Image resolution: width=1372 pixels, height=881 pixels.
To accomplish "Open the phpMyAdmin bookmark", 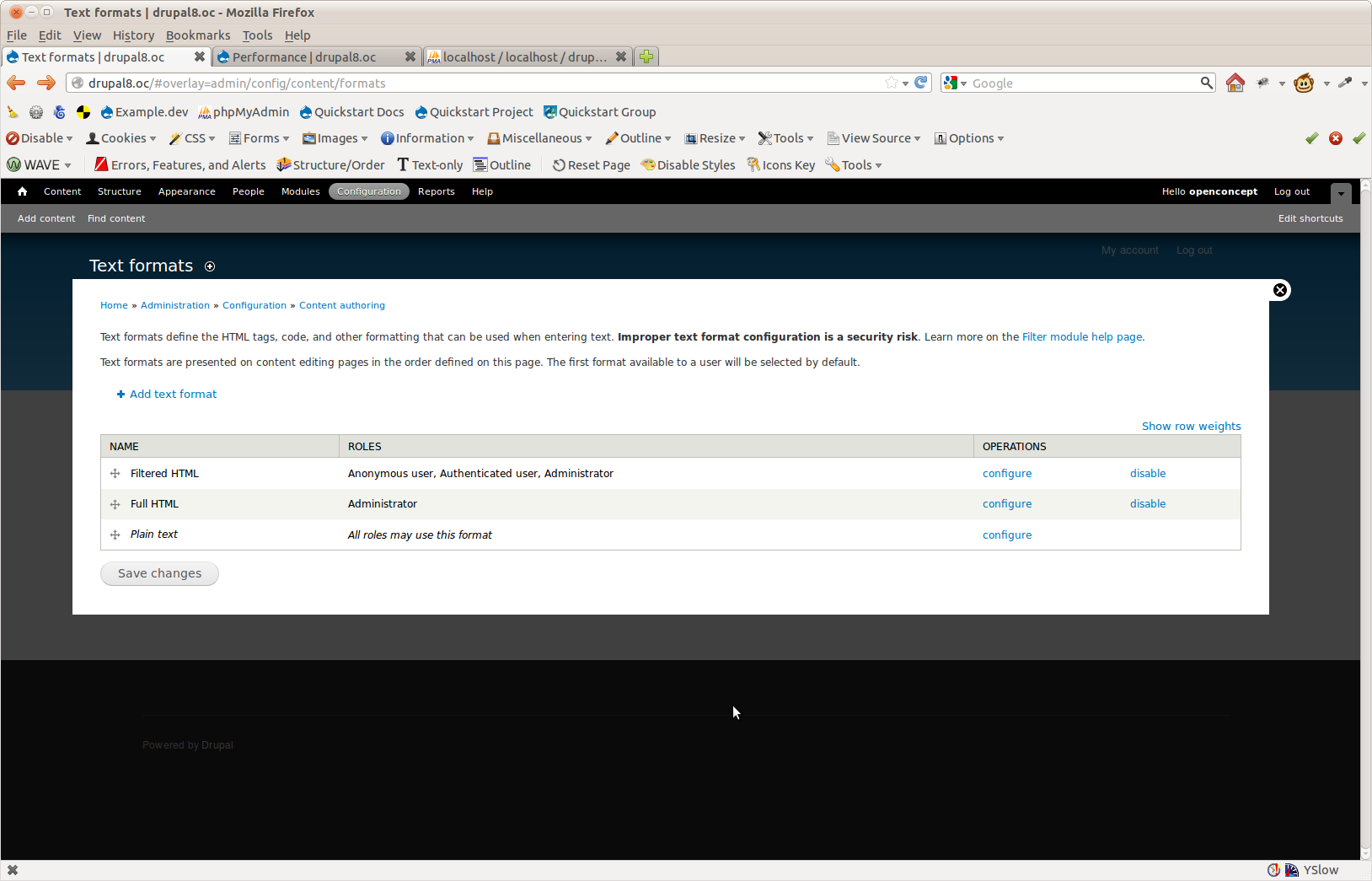I will point(244,112).
